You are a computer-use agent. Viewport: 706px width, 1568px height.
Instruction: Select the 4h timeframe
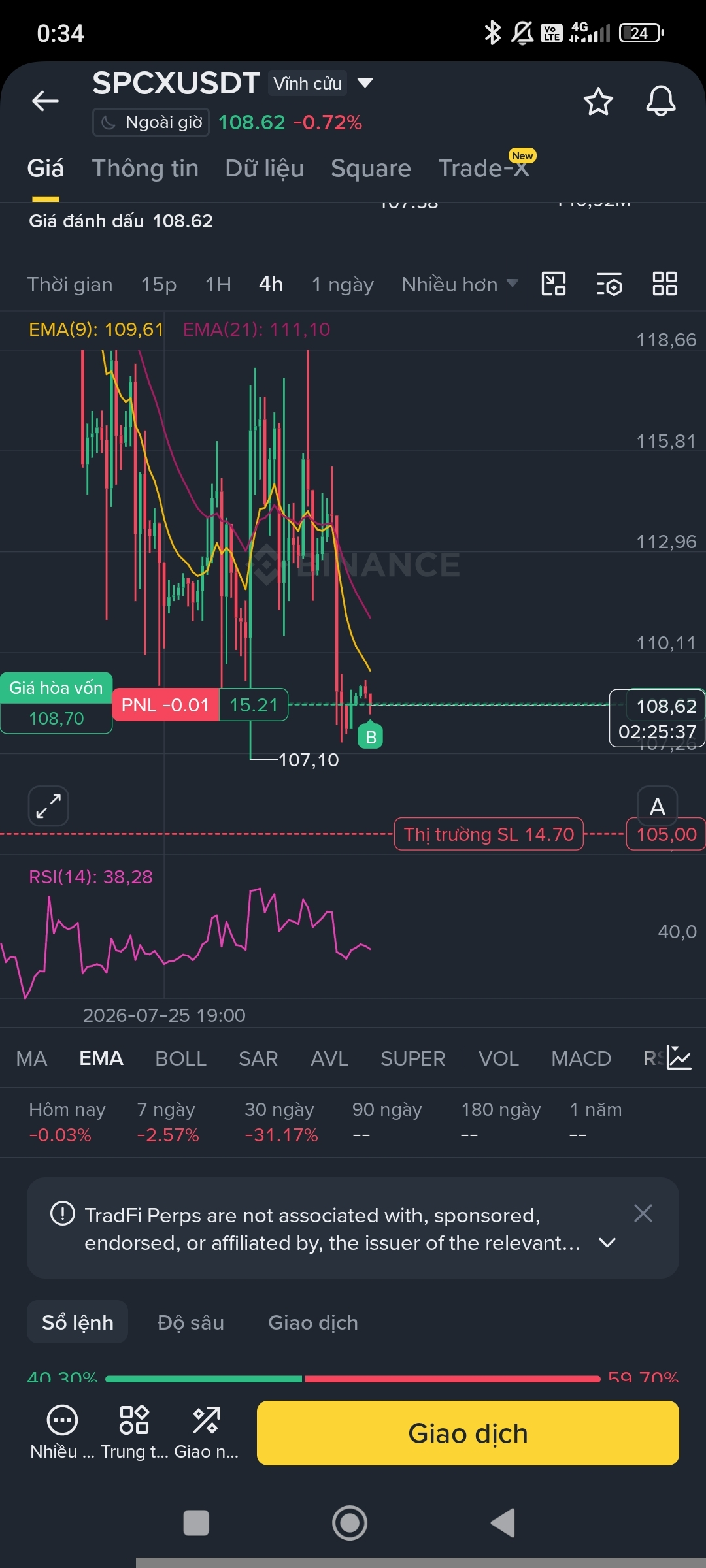click(x=271, y=284)
